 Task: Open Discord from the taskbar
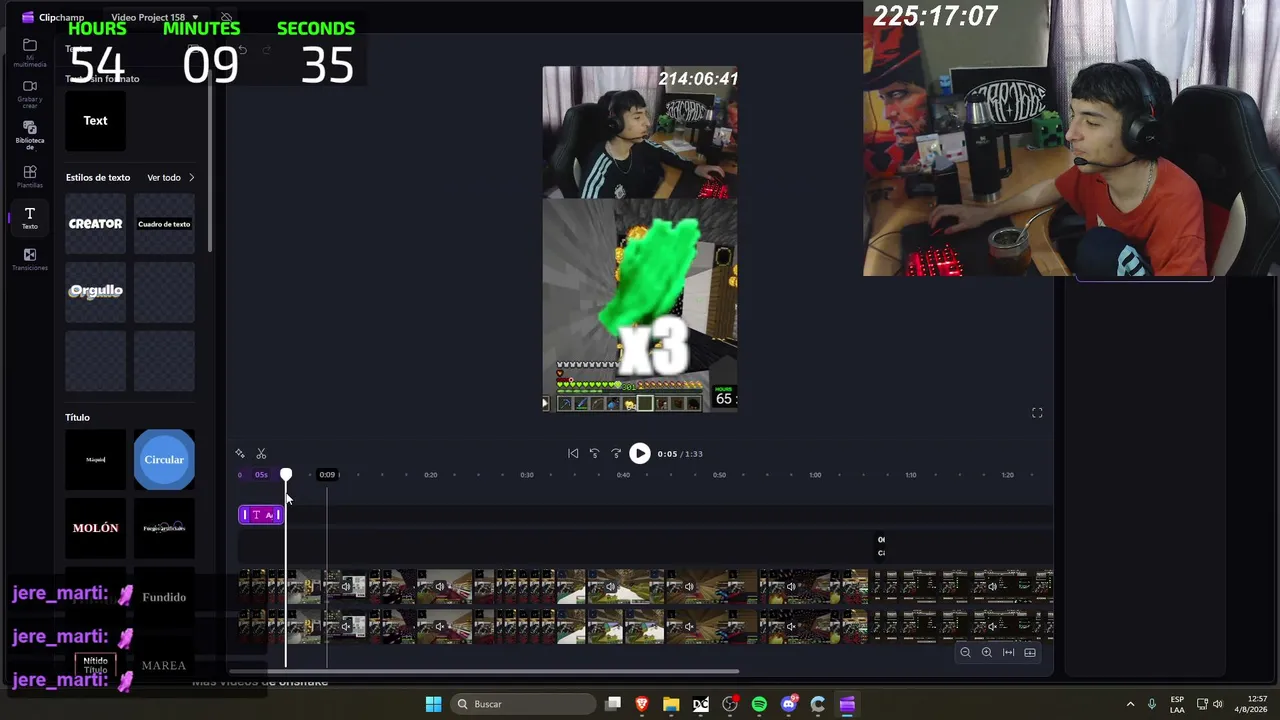point(789,704)
